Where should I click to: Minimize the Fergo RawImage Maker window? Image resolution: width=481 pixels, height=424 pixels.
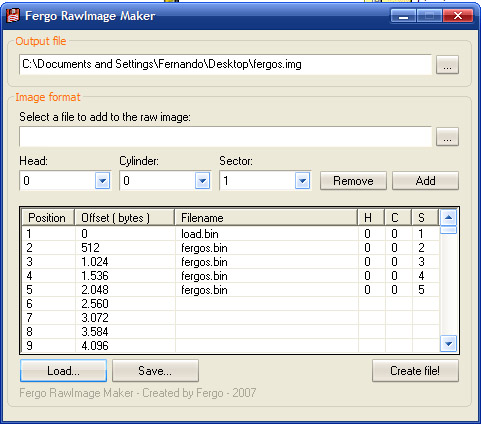click(403, 16)
